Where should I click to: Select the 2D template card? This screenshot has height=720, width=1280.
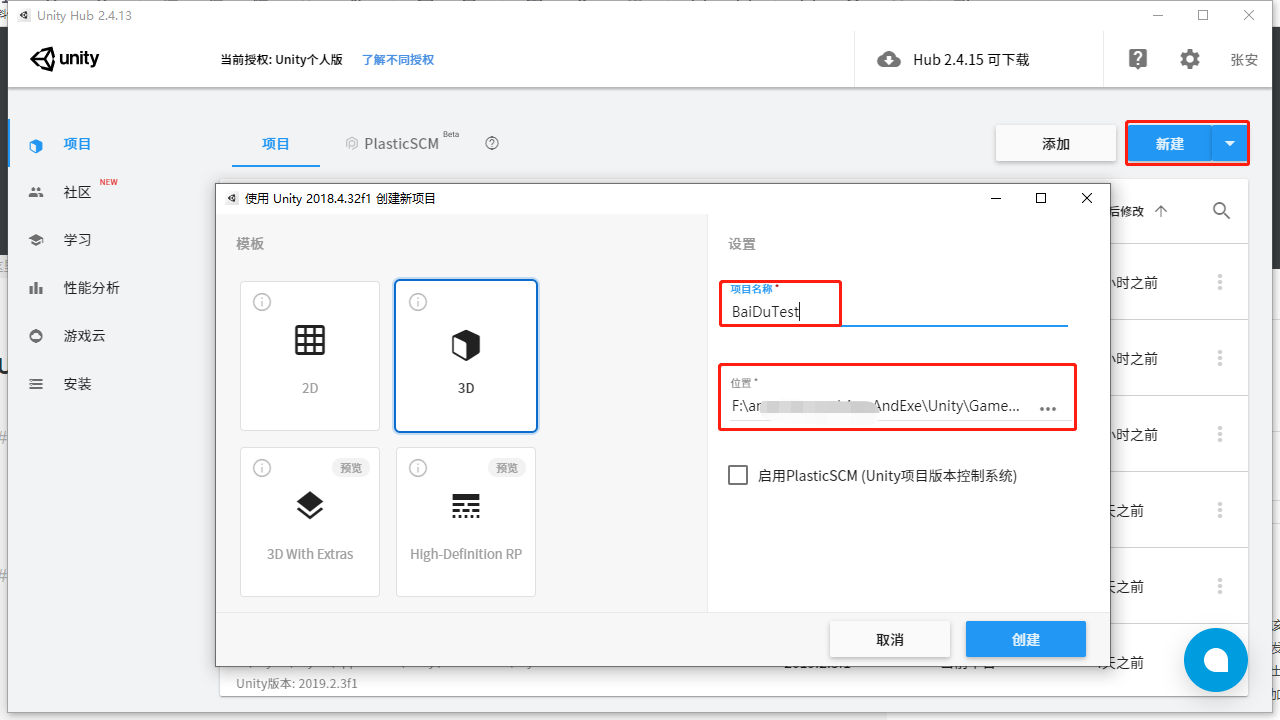click(310, 356)
